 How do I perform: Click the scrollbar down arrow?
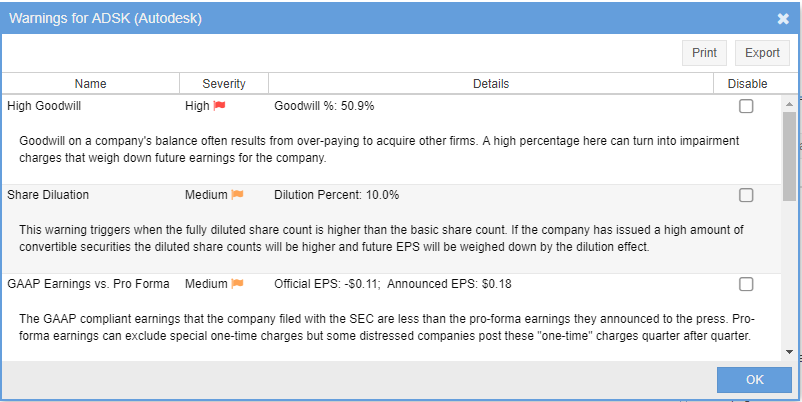click(x=790, y=352)
